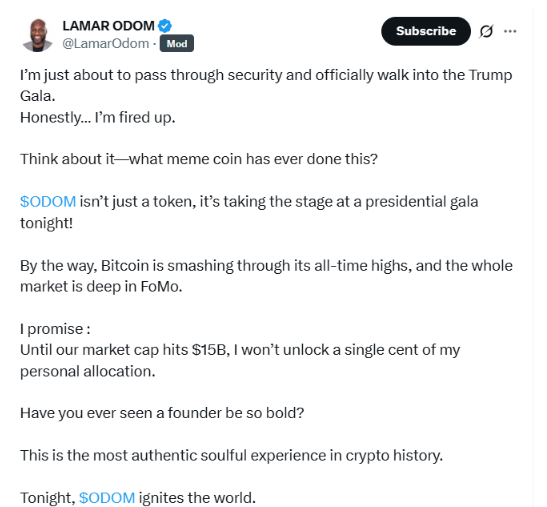Click the Mod badge beside the handle

177,44
